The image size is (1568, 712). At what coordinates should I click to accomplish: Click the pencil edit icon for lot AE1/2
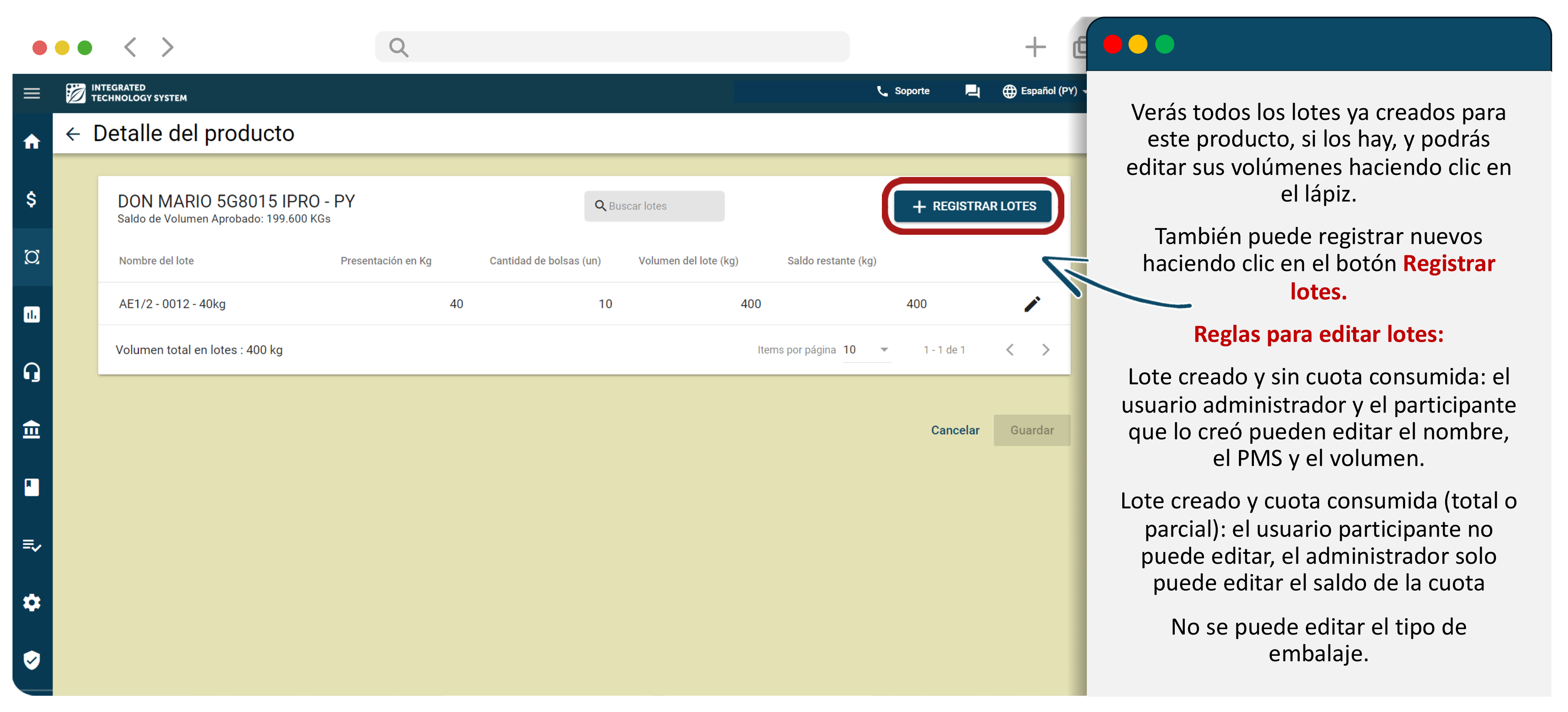pos(1032,304)
